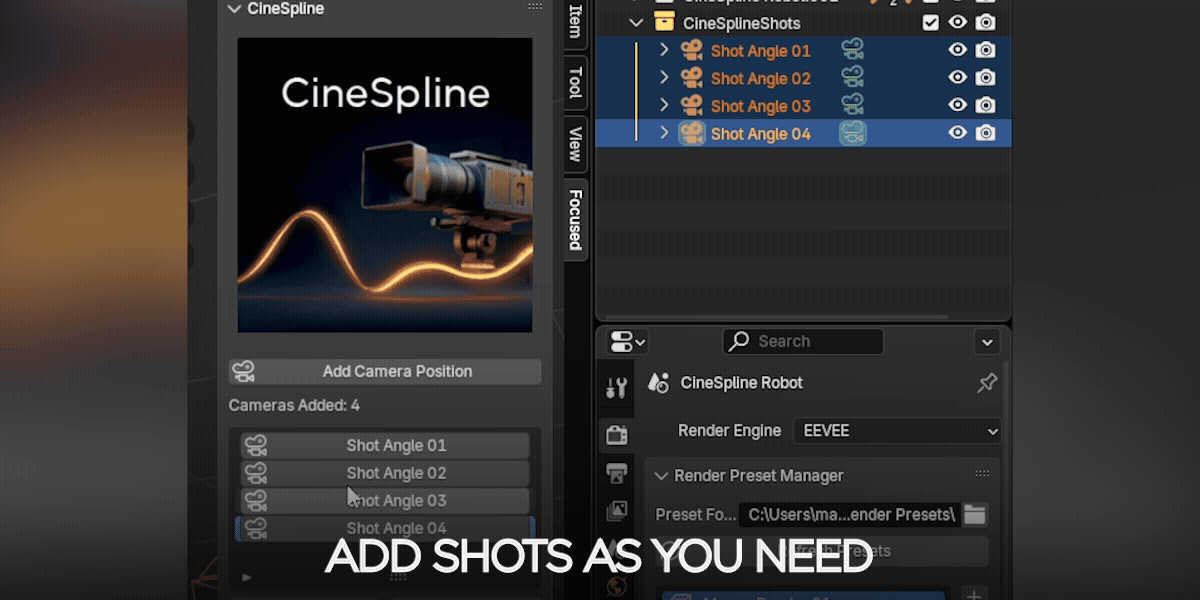Viewport: 1200px width, 600px height.
Task: Click the blue spline data icon on Shot Angle 04
Action: pos(851,133)
